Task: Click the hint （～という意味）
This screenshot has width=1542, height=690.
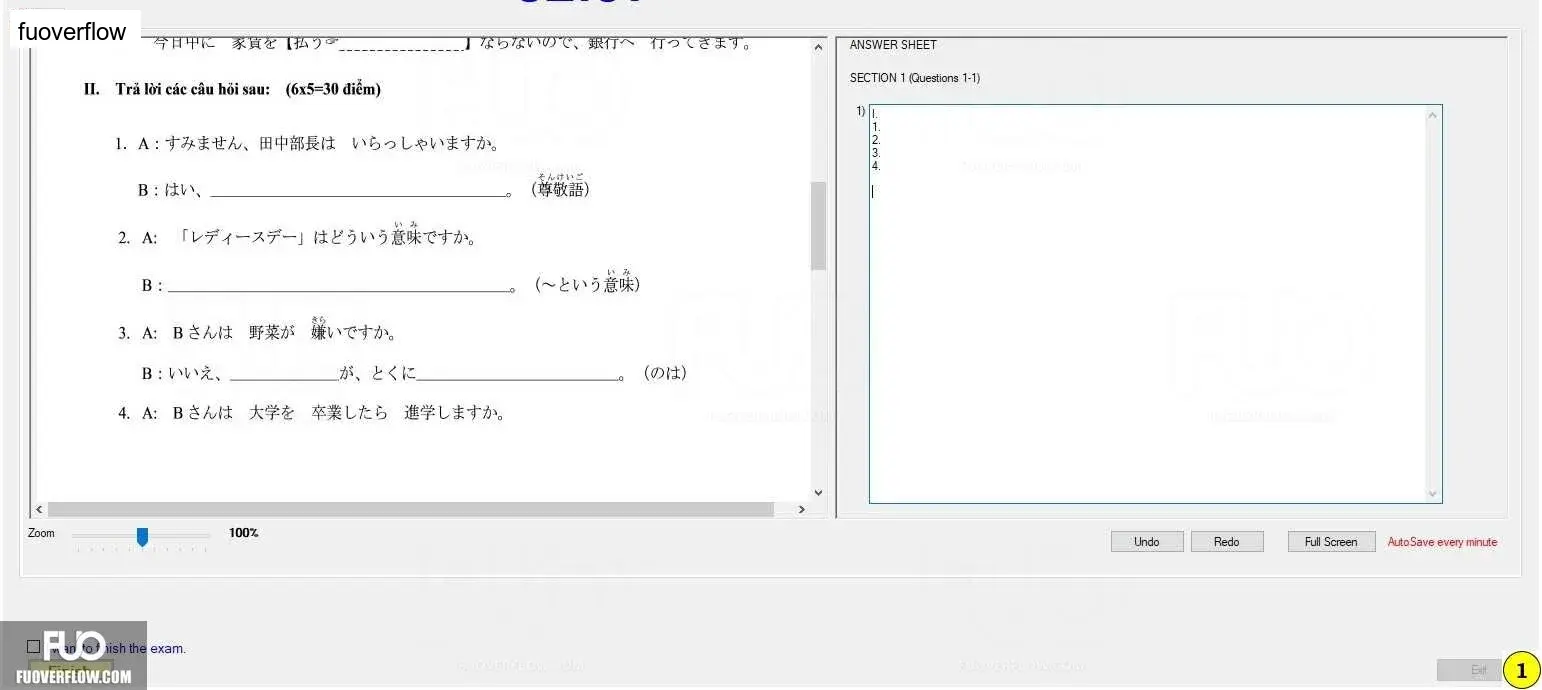Action: point(587,283)
